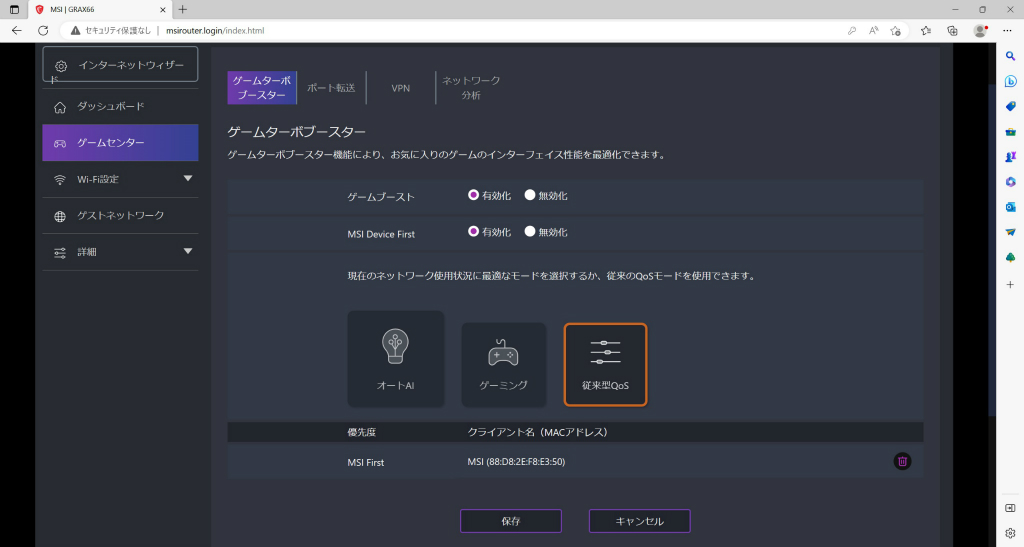Open ゲストネットワーク globe item in sidebar
Screen dimensions: 1024x547
coord(120,215)
